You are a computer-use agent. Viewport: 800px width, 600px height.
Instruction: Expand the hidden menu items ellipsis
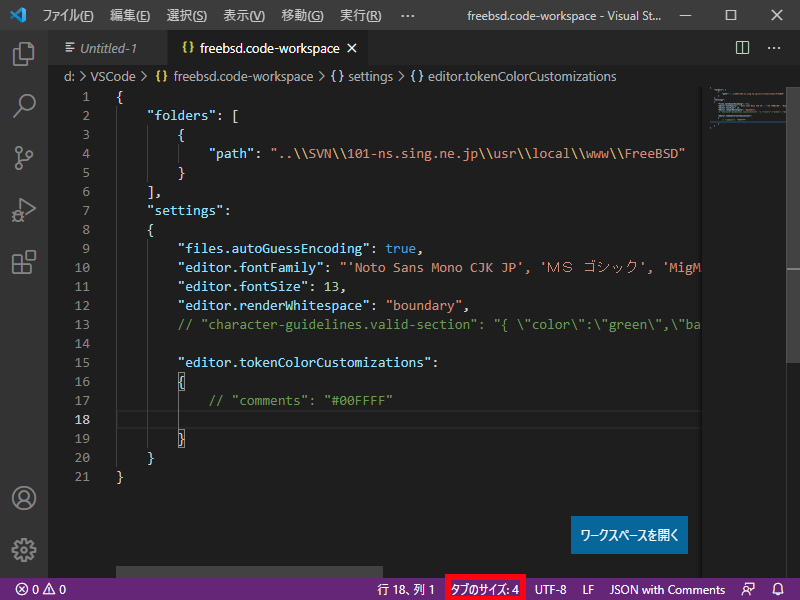(407, 16)
